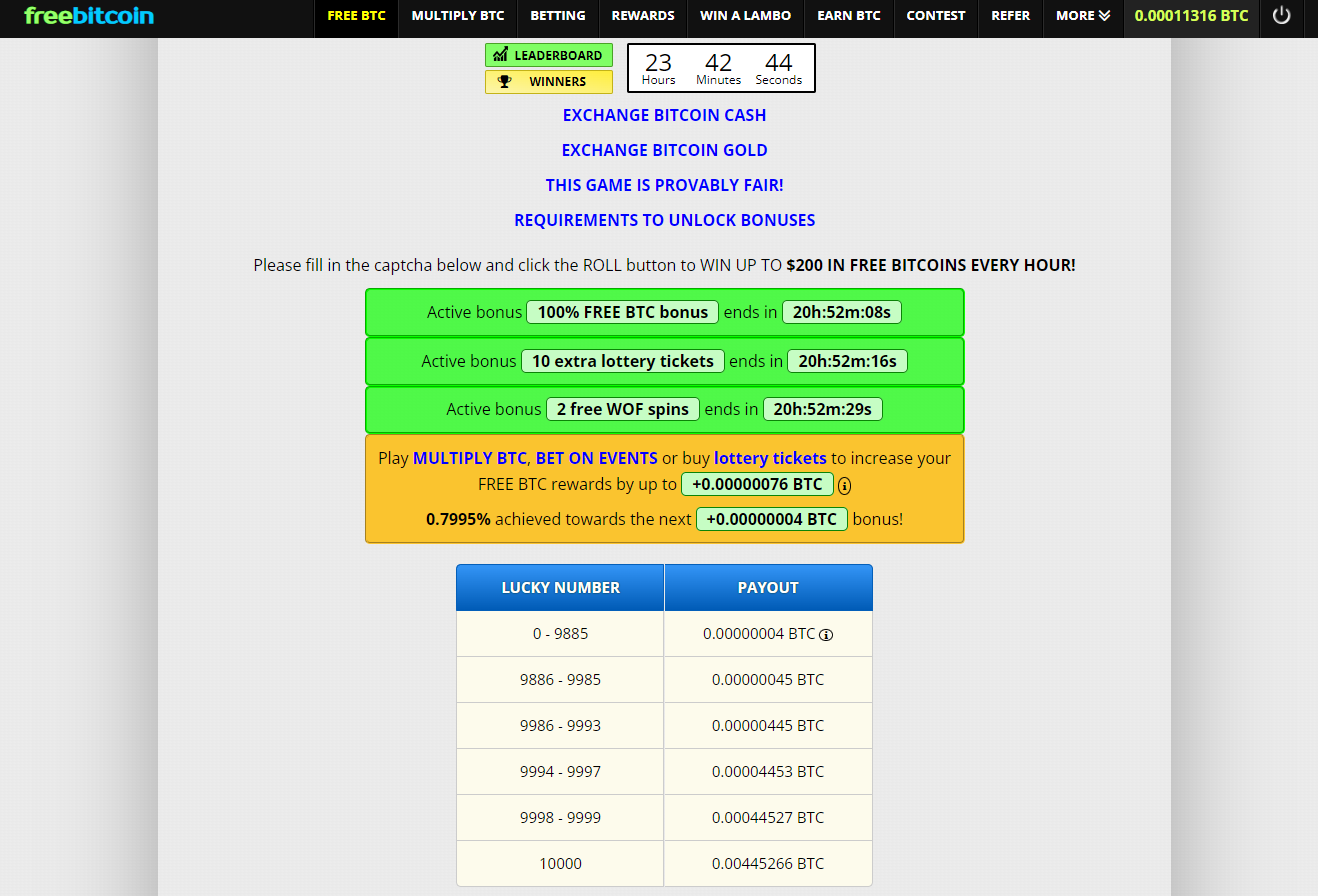Follow the EXCHANGE BITCOIN GOLD link
Screen dimensions: 1318x896
[x=665, y=150]
